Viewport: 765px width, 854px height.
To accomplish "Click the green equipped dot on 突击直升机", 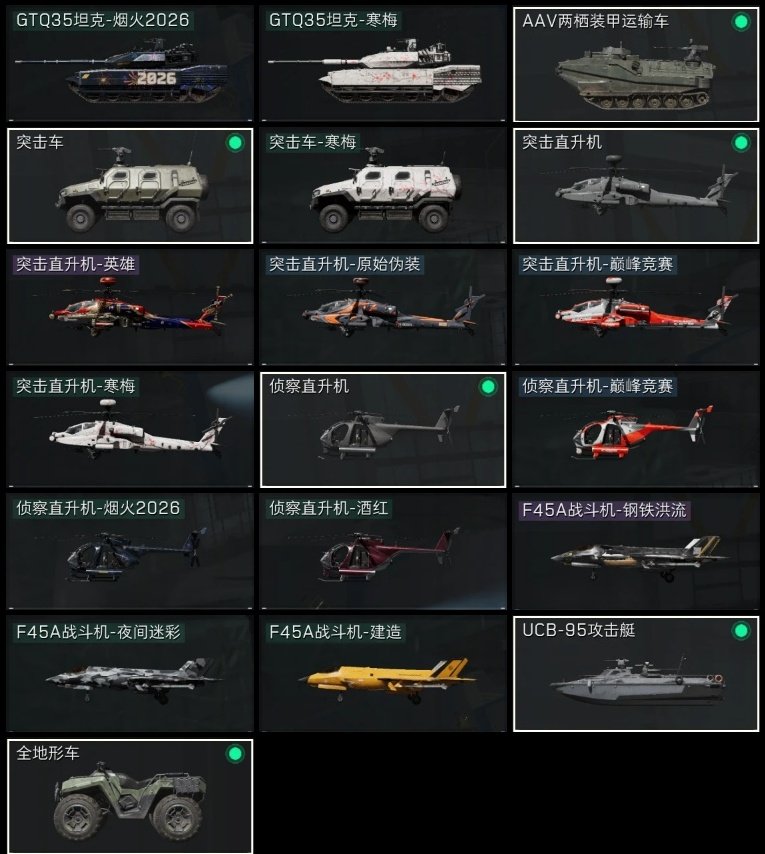I will tap(740, 143).
